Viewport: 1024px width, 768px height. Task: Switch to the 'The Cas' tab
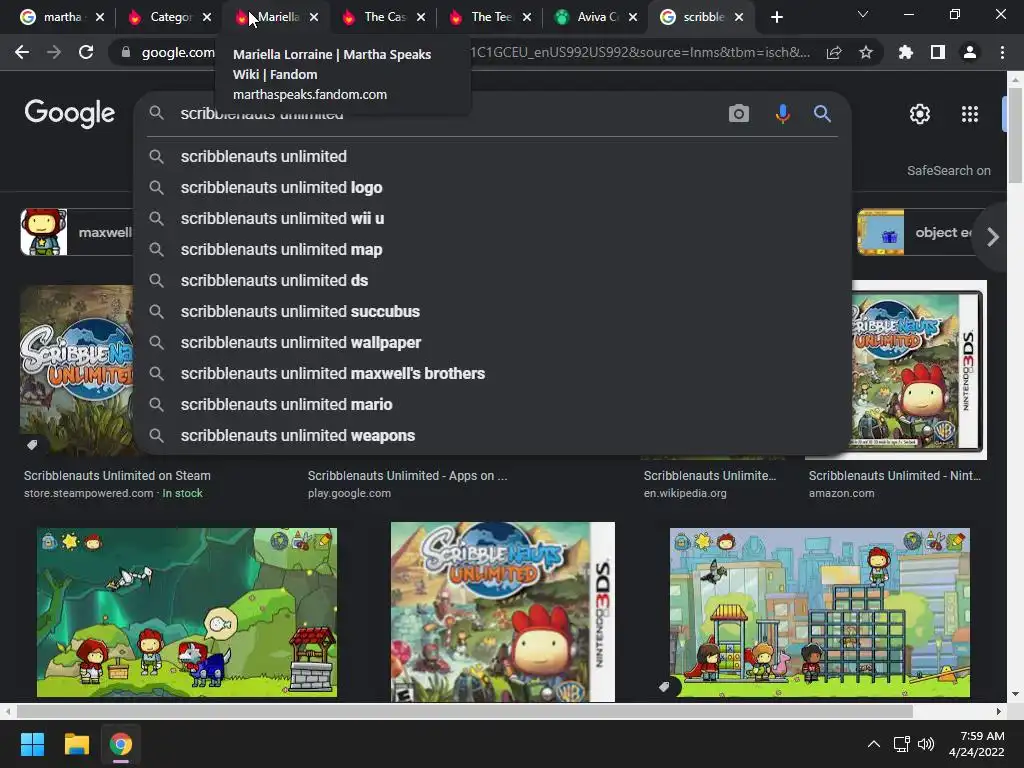point(385,17)
